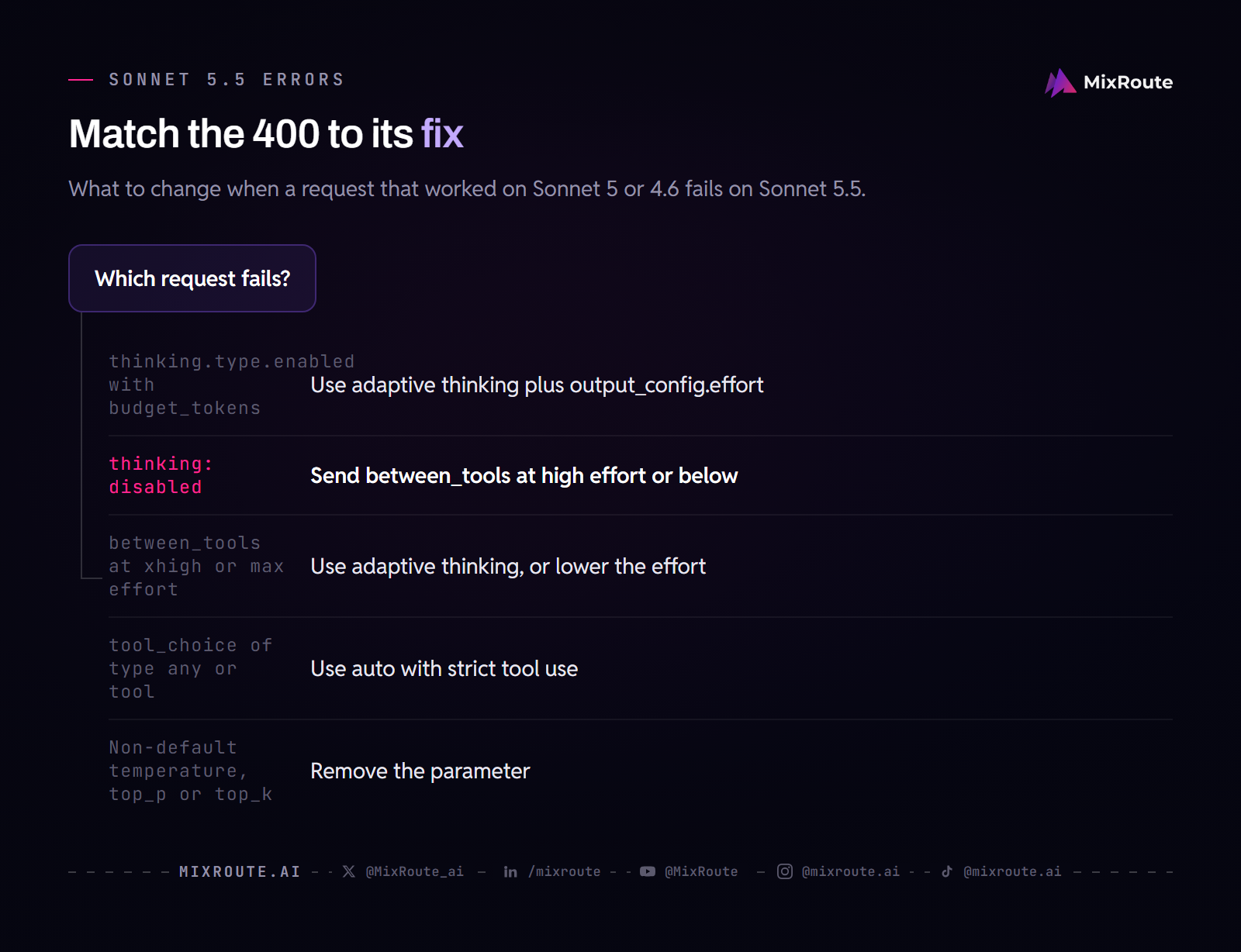
Task: Click the 'SONNET 5.5 ERRORS' label
Action: 226,80
